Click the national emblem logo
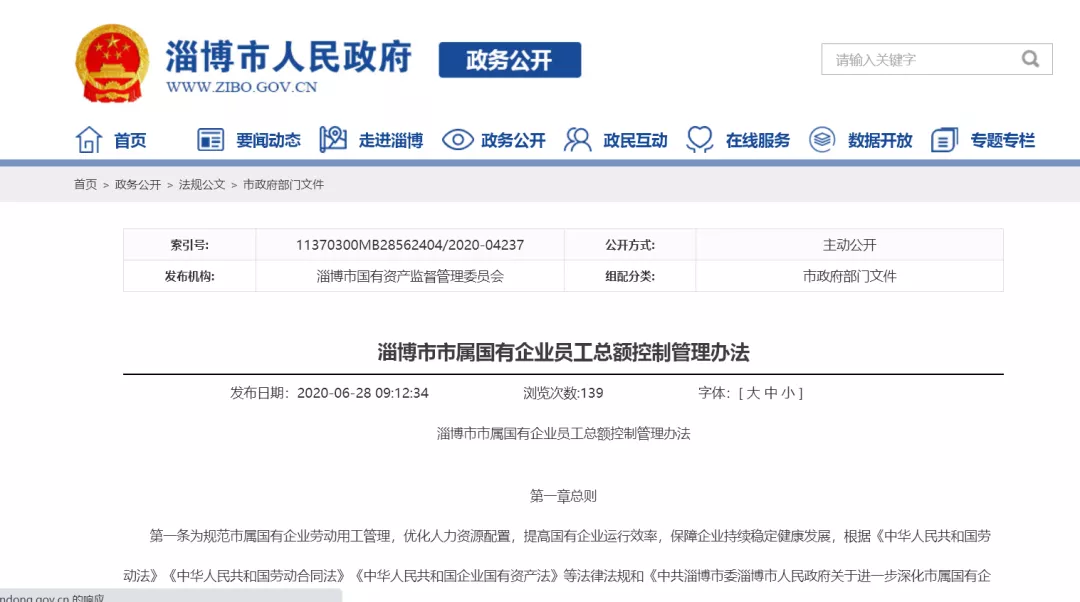Image resolution: width=1080 pixels, height=602 pixels. click(112, 62)
